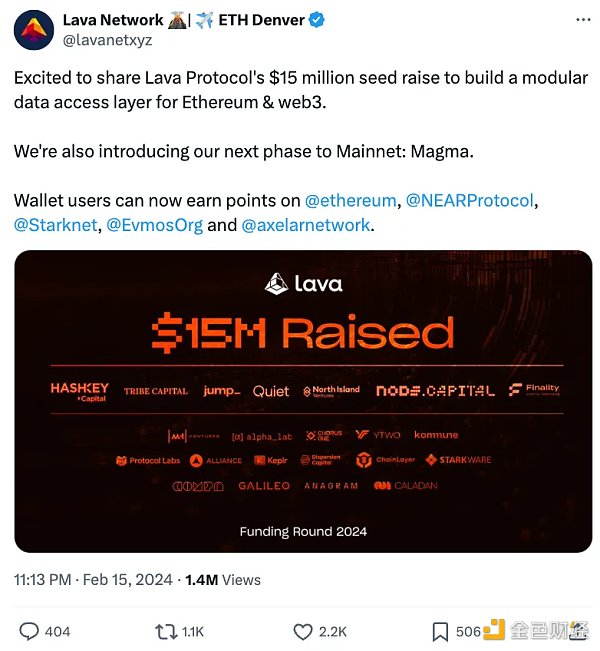This screenshot has height=651, width=600.
Task: Open the @EvmosOrg mention link
Action: [x=154, y=225]
